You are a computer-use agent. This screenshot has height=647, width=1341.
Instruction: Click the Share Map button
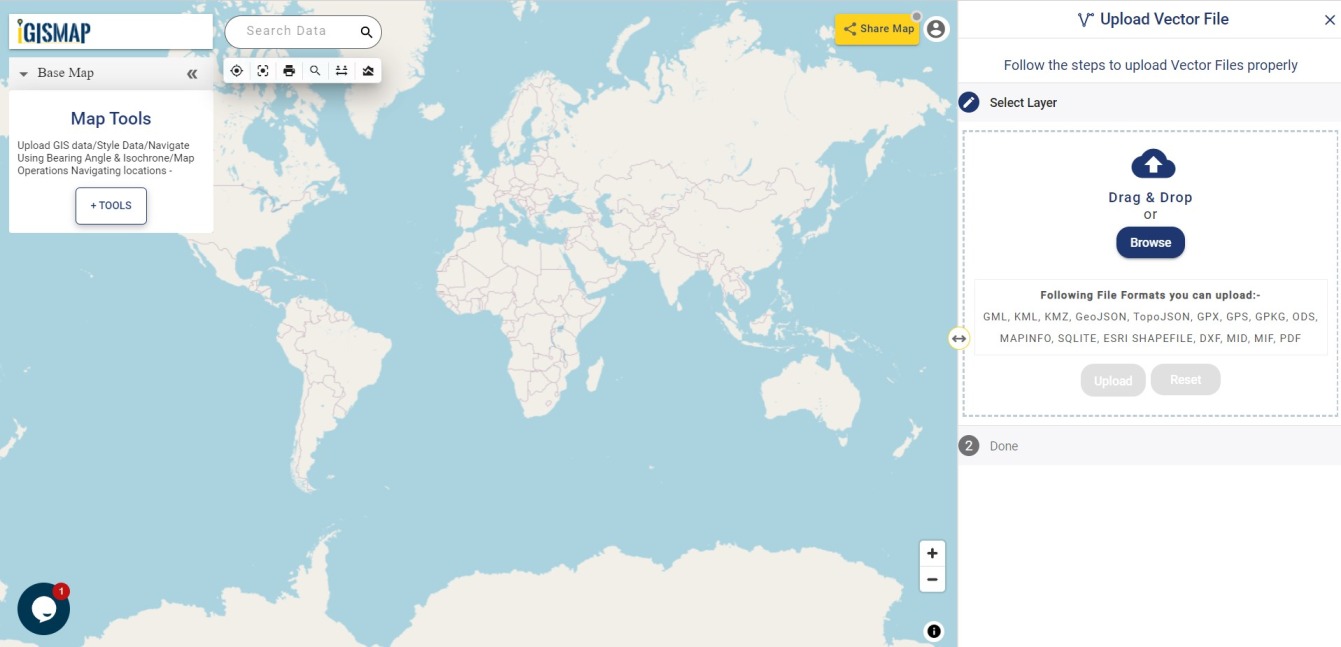coord(877,28)
